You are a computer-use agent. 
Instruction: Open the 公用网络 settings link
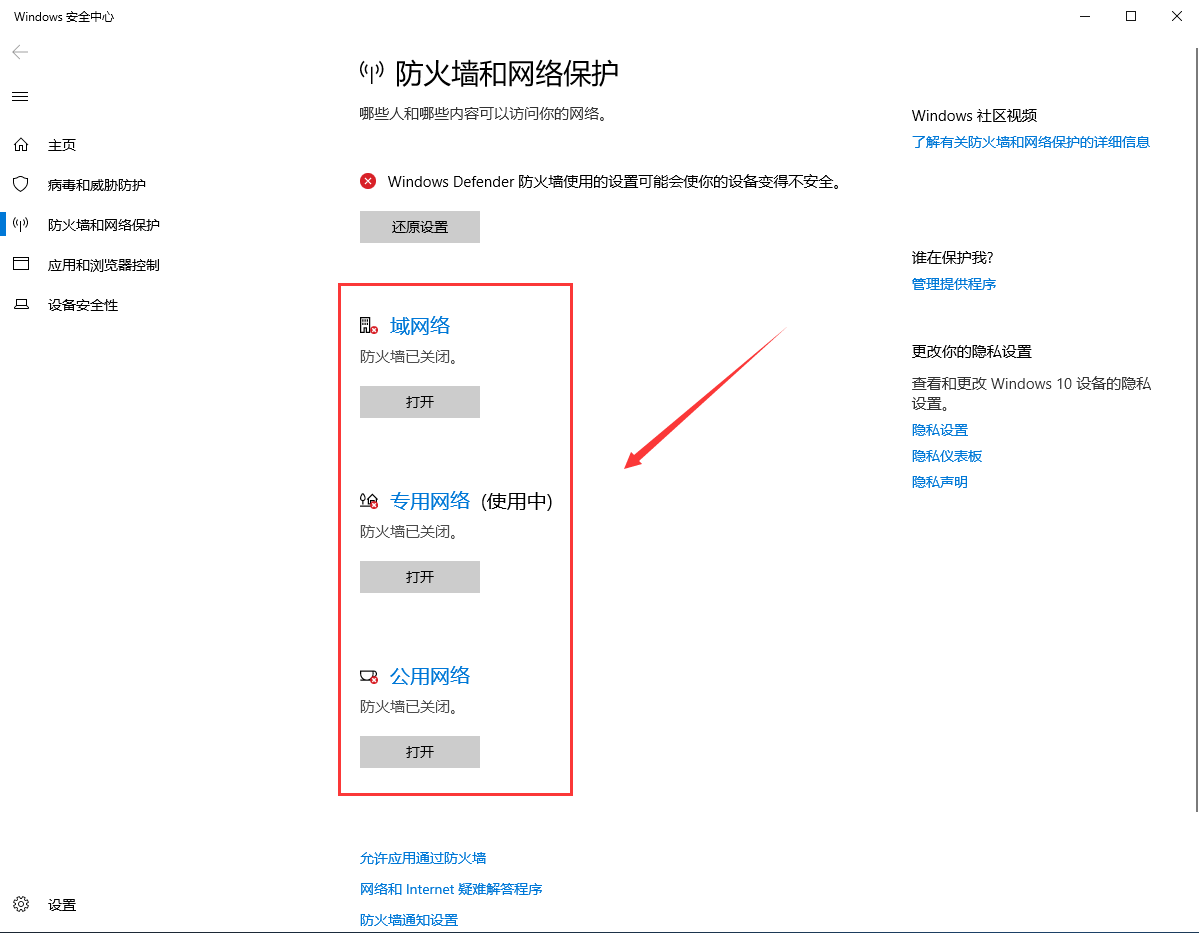(x=430, y=676)
